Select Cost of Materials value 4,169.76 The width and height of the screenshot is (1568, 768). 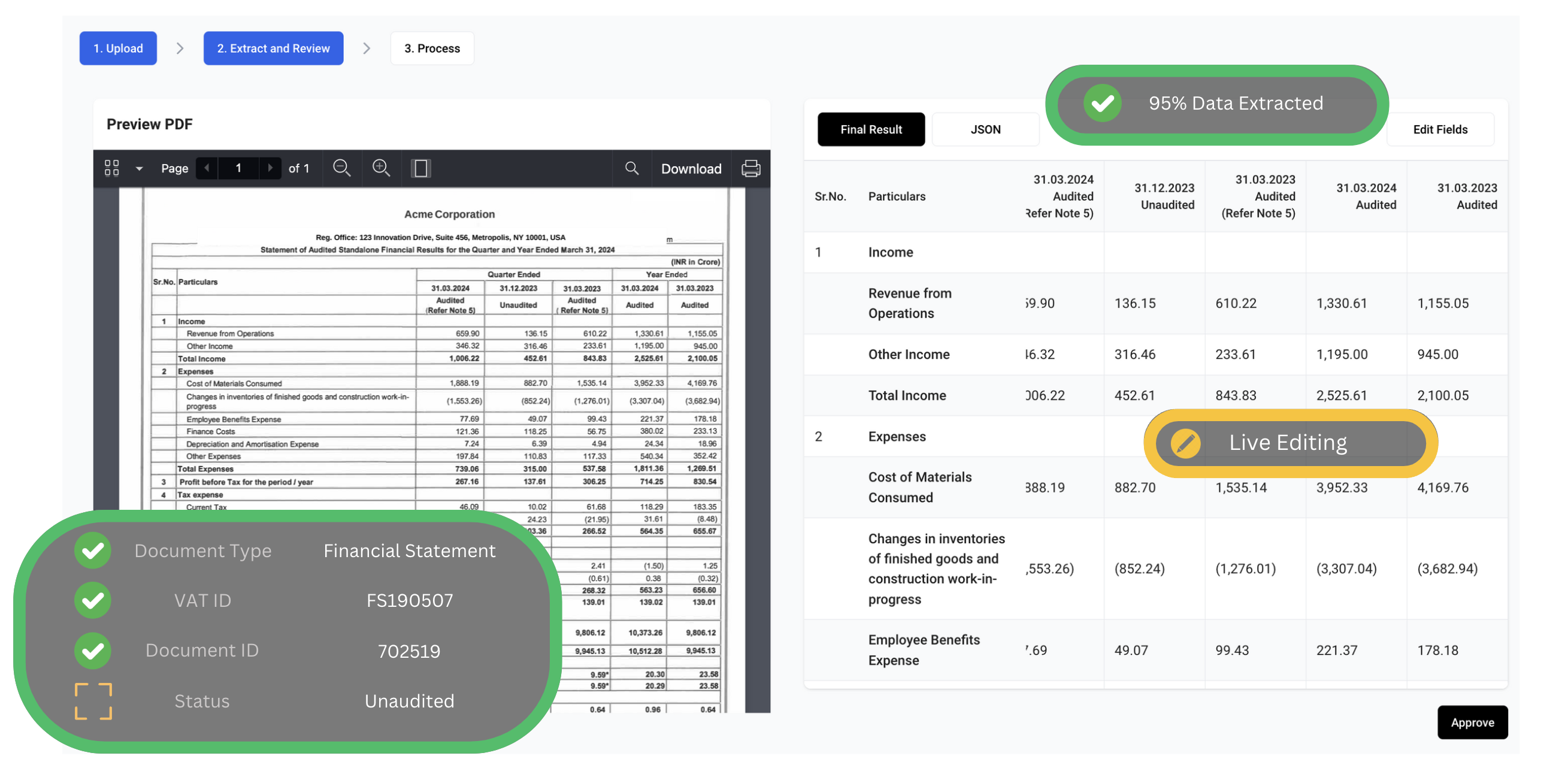(1443, 487)
